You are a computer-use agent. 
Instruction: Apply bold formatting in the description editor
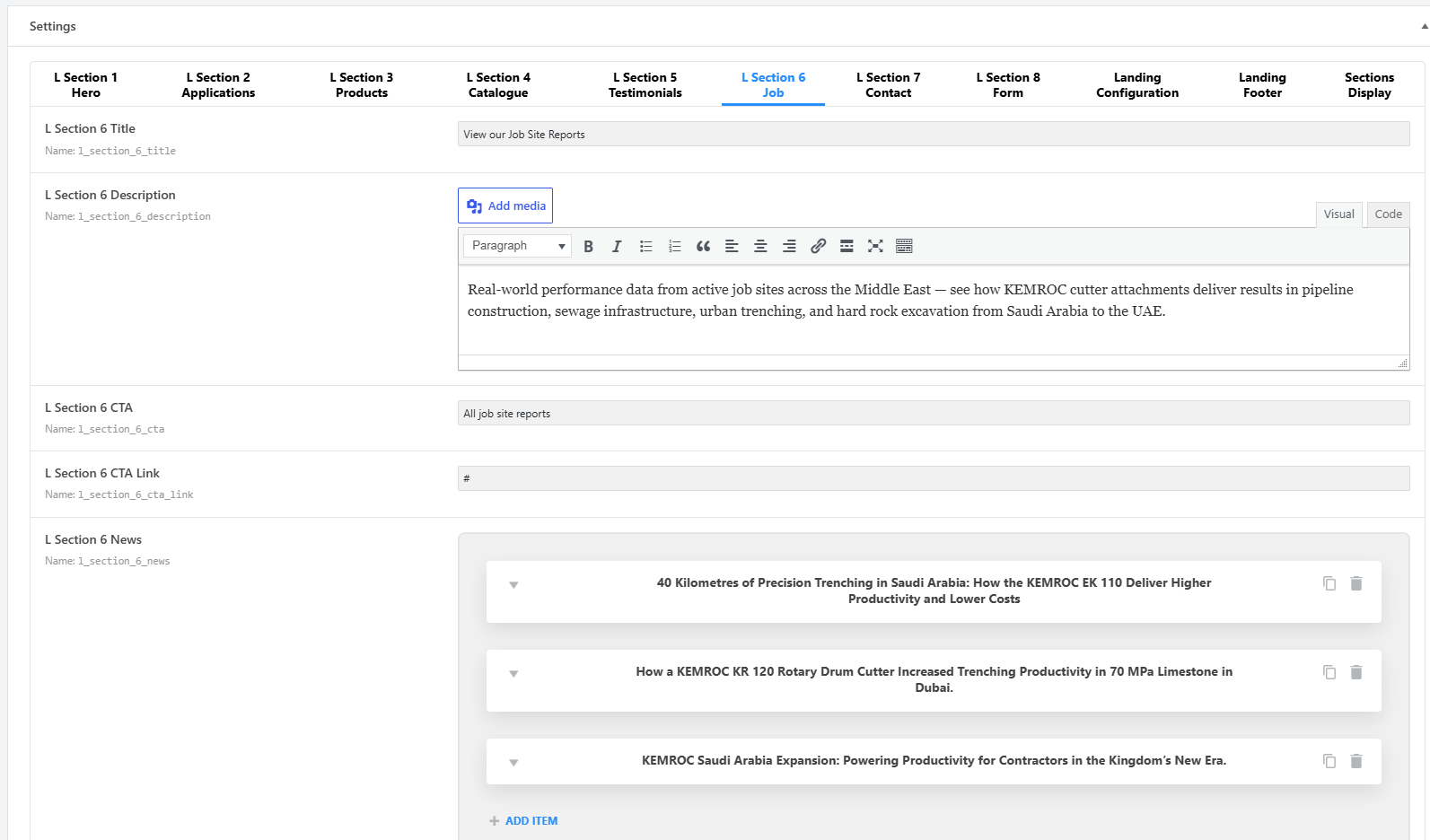588,246
